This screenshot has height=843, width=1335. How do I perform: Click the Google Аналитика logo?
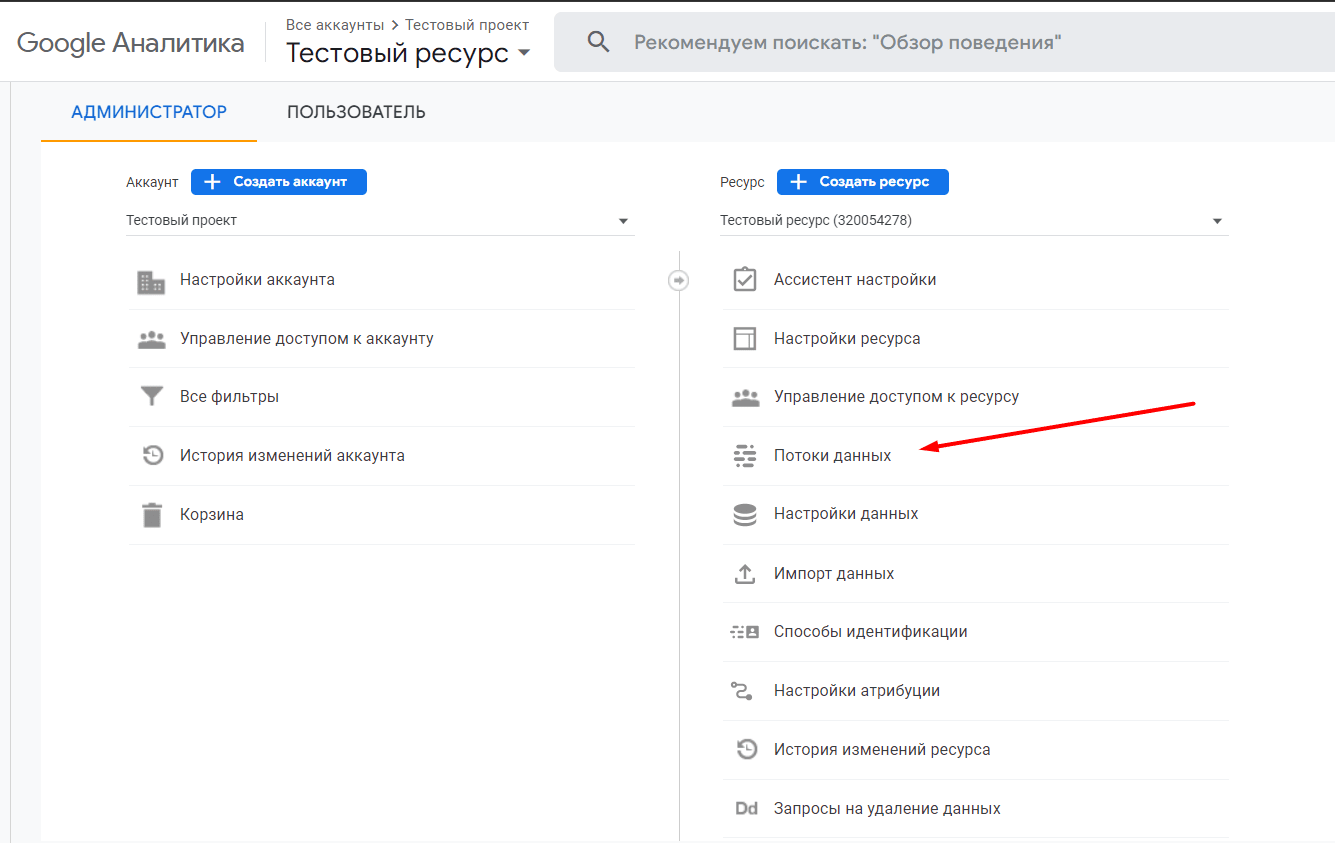[x=131, y=43]
